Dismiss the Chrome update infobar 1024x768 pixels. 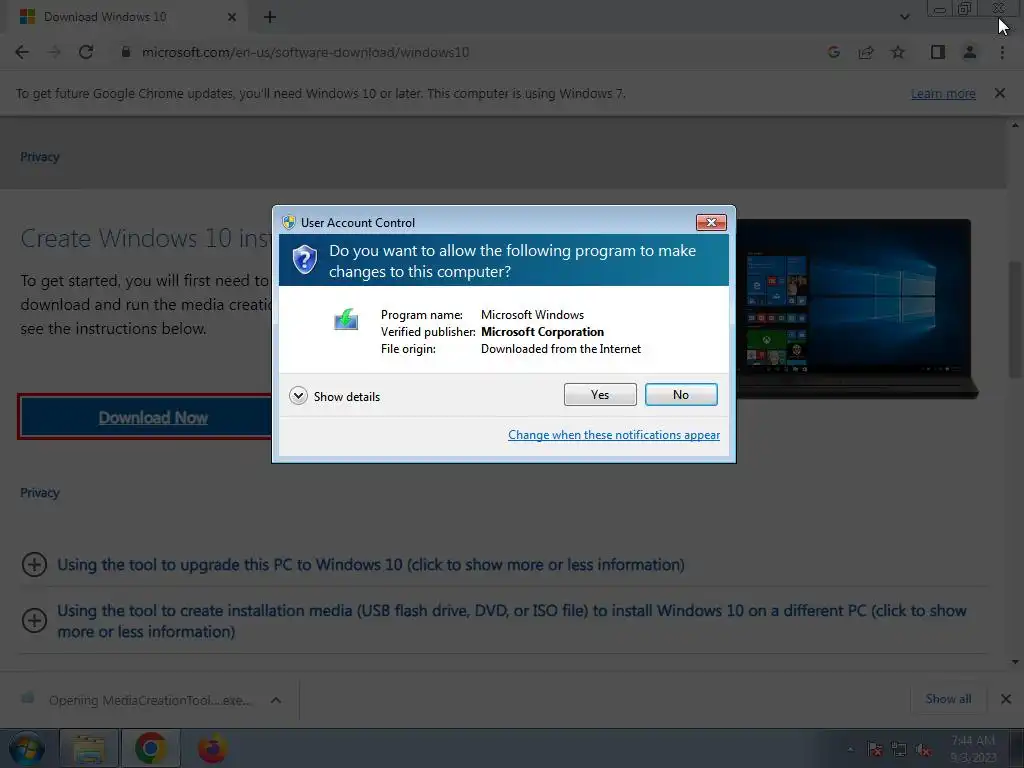(x=1000, y=93)
